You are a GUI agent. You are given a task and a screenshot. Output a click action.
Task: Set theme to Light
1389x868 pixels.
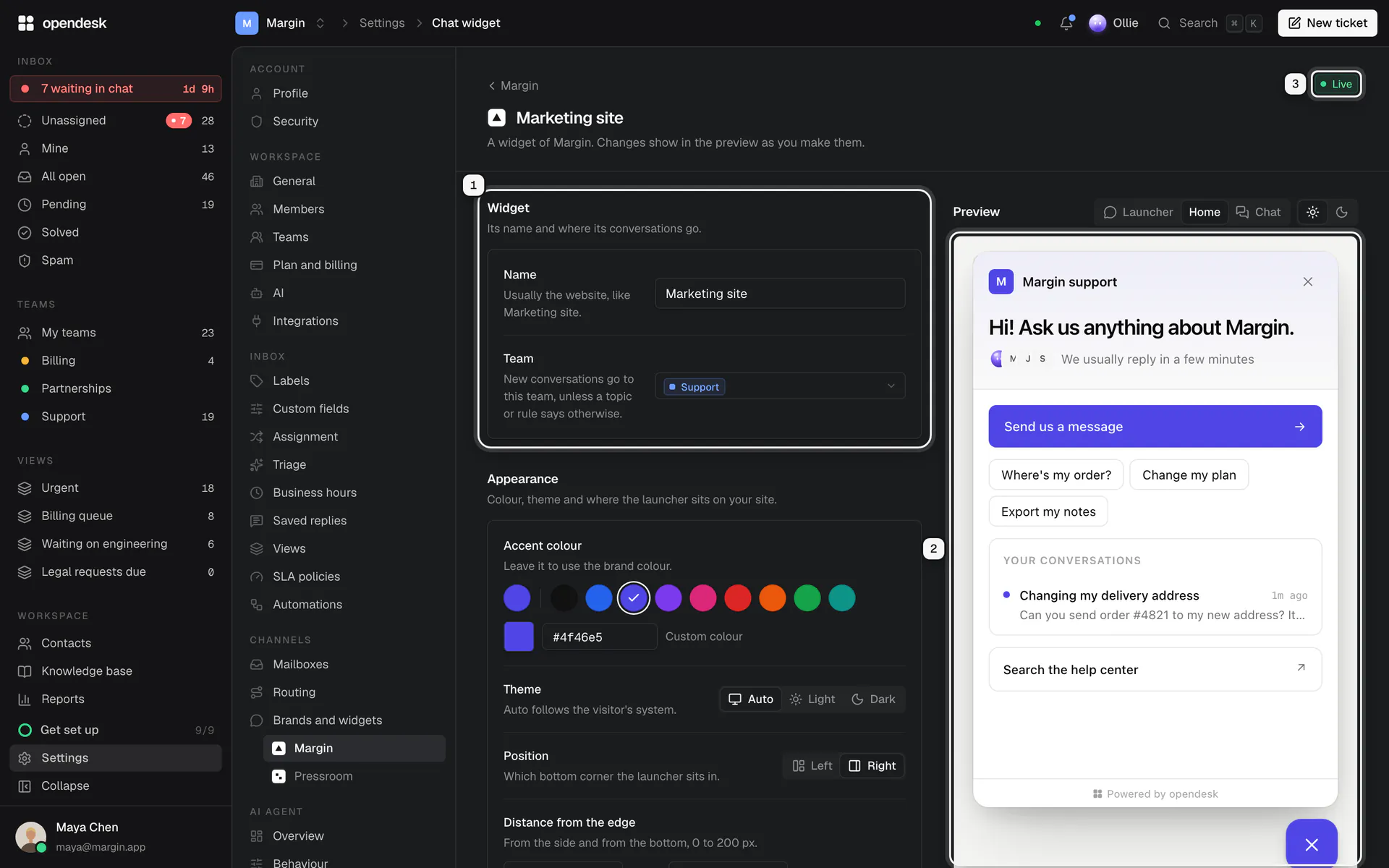[812, 699]
